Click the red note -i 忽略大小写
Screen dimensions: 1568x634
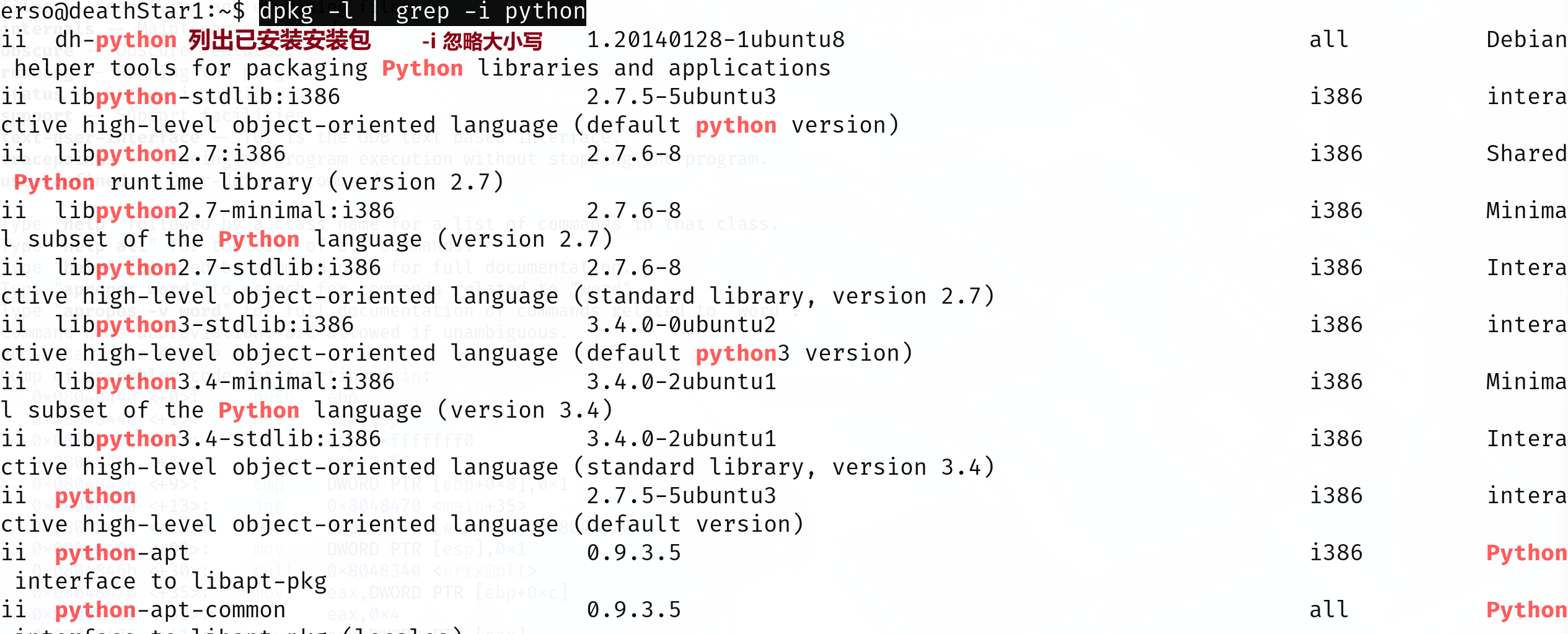tap(482, 42)
